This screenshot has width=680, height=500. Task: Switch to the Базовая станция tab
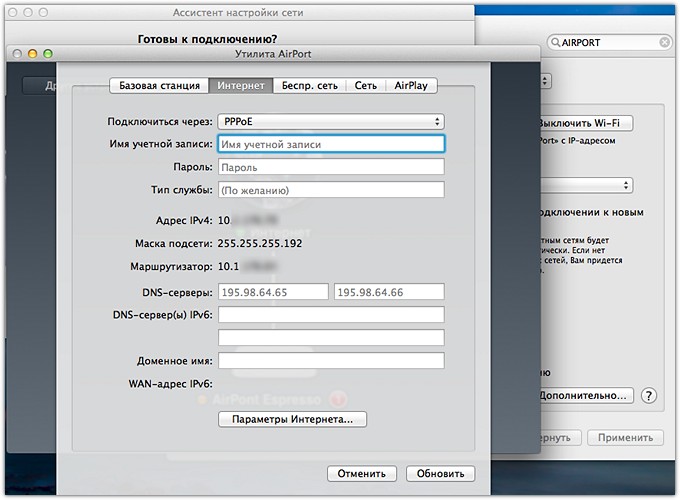159,85
